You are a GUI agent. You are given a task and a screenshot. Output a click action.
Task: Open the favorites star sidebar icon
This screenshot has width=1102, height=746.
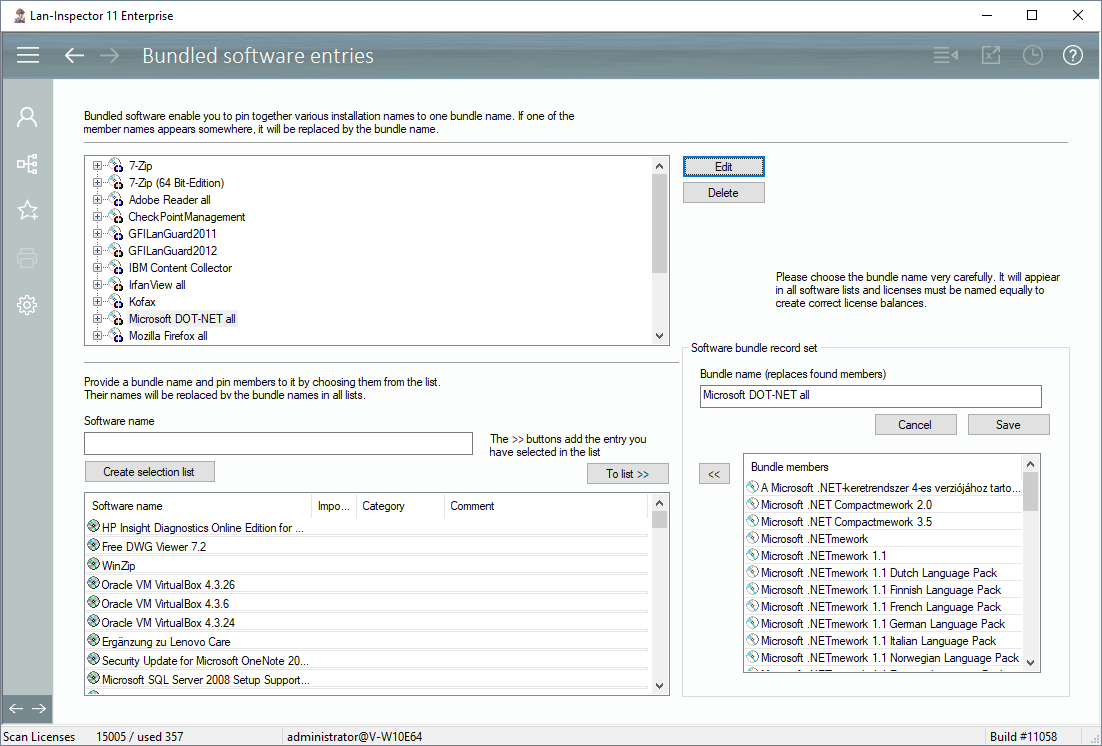pyautogui.click(x=27, y=210)
